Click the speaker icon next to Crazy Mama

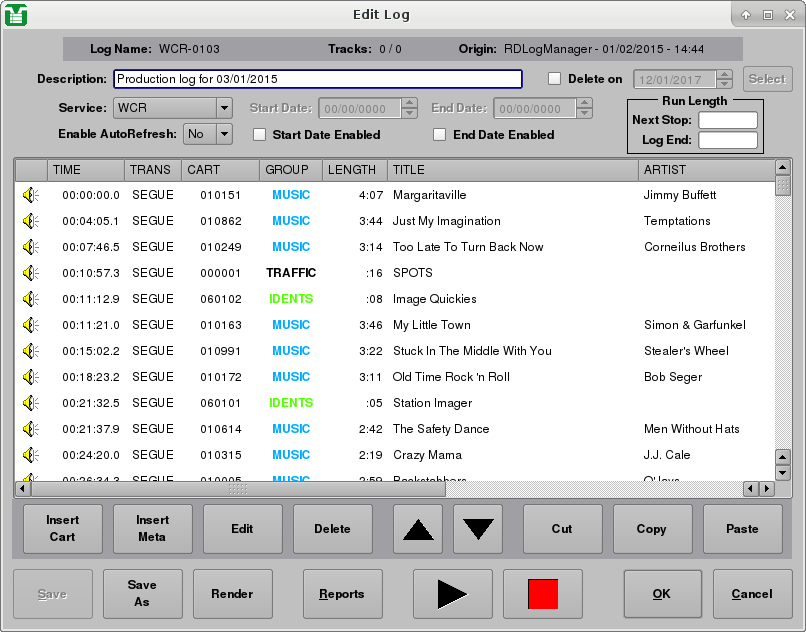click(30, 454)
